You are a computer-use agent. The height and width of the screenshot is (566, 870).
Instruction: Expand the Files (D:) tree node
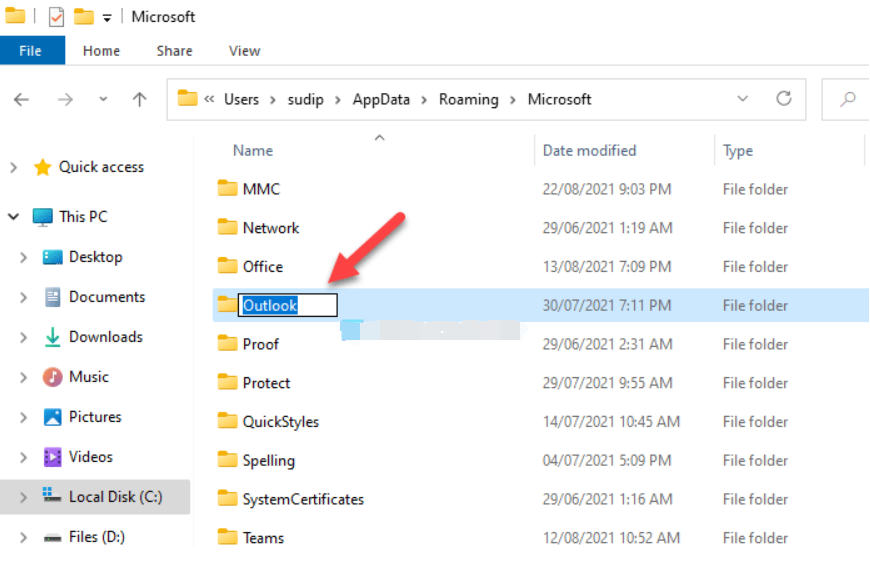point(23,537)
